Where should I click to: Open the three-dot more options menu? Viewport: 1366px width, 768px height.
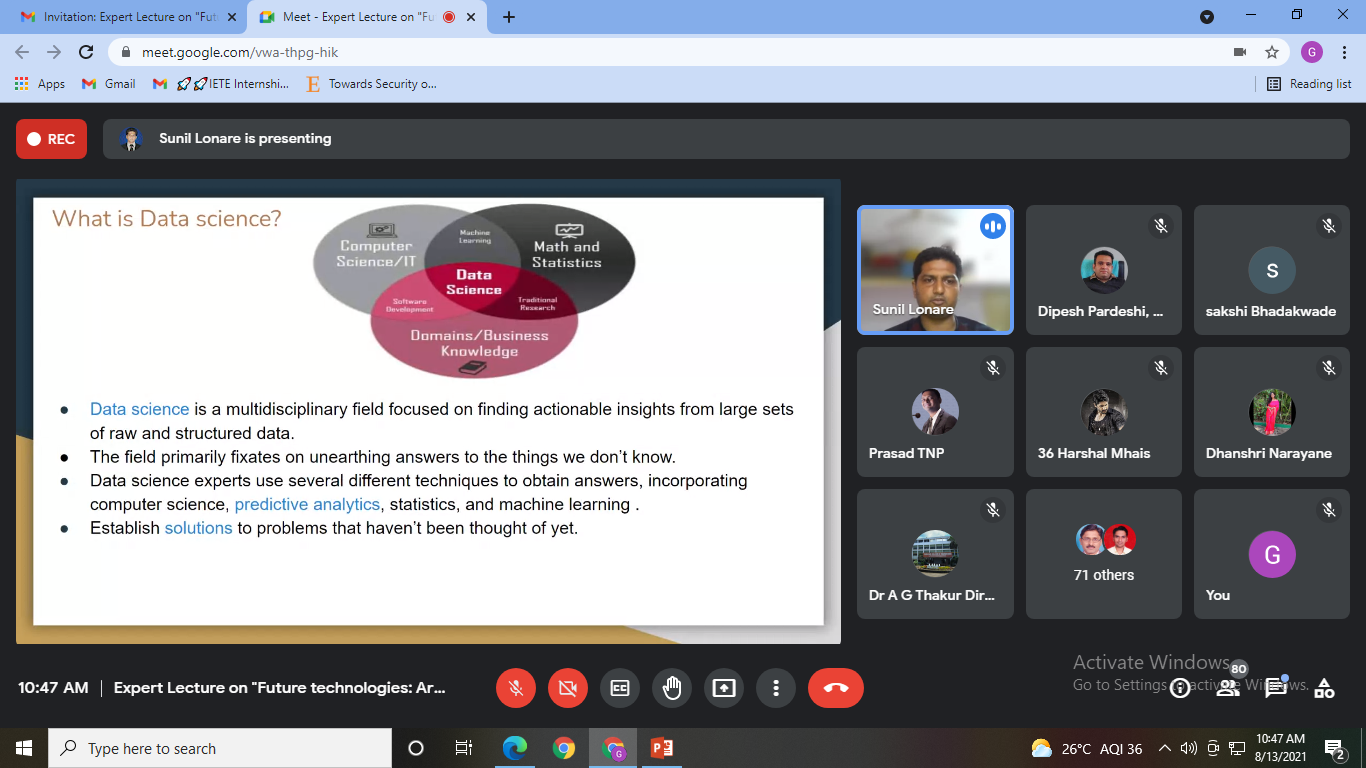[x=776, y=688]
